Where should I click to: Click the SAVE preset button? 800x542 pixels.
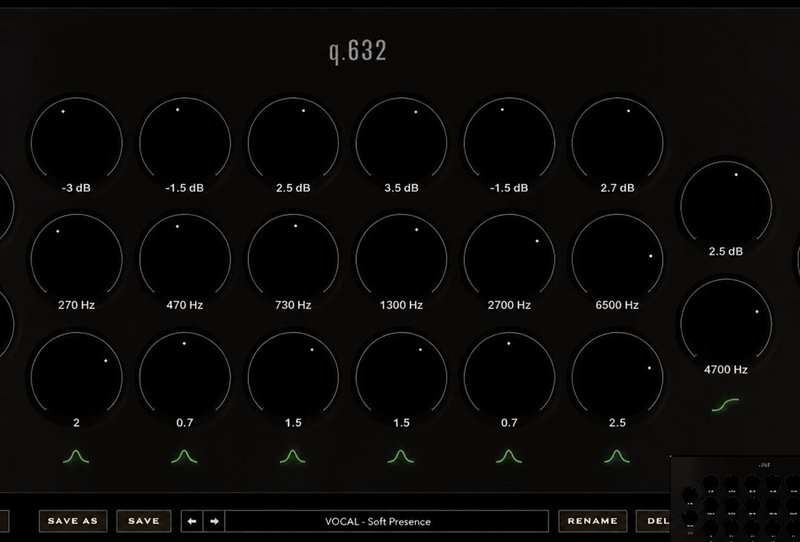pyautogui.click(x=143, y=521)
